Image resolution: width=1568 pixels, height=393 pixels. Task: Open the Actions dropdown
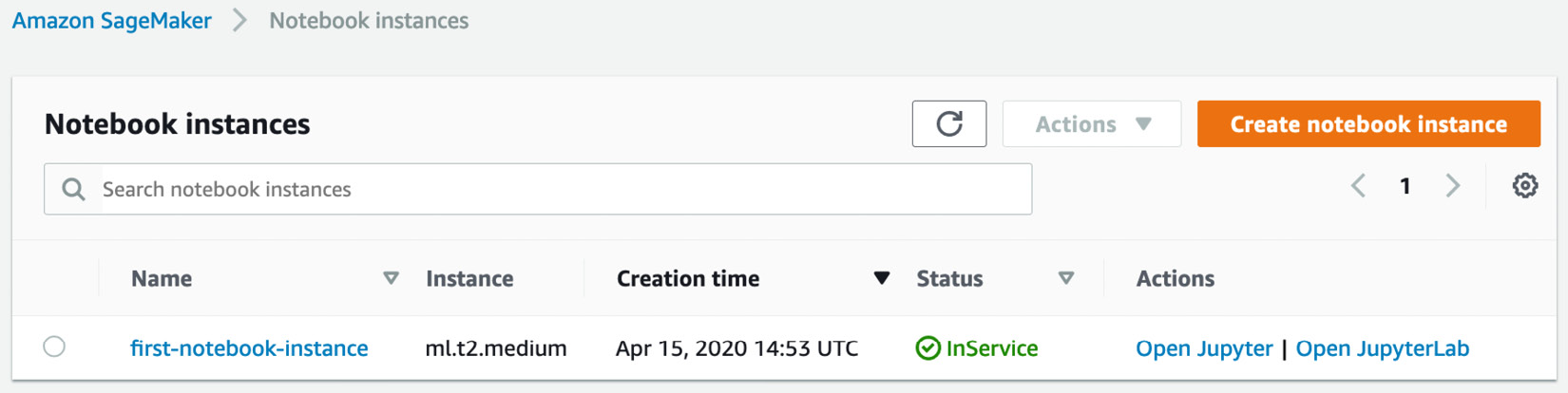click(x=1092, y=123)
